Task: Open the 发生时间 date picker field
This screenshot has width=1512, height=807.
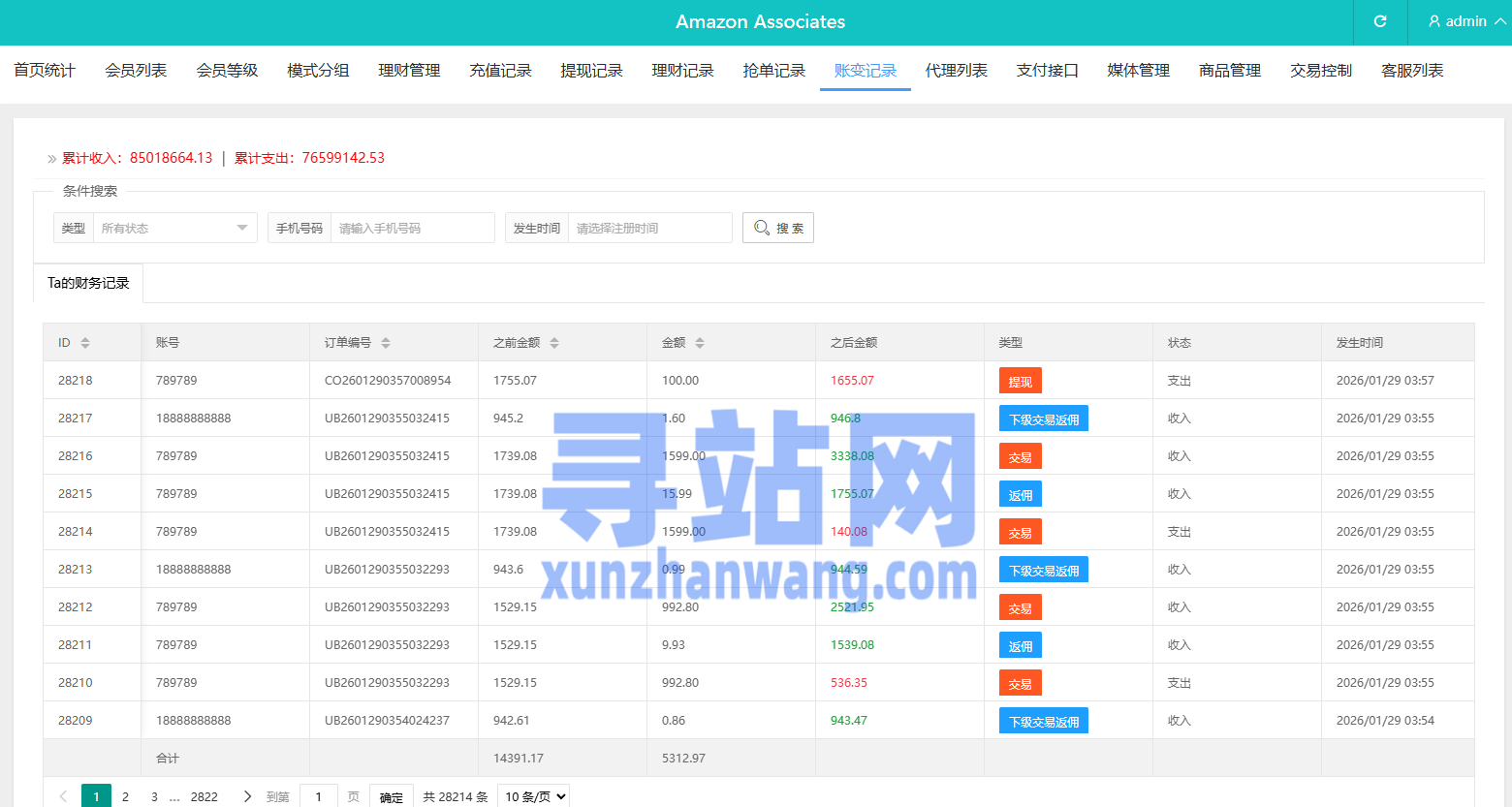Action: click(649, 228)
